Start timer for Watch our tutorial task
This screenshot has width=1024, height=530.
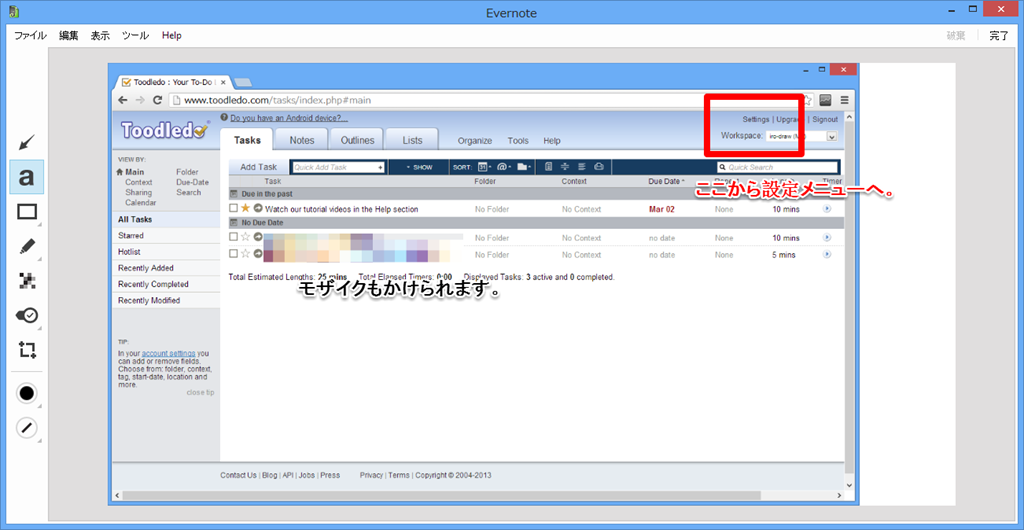tap(827, 209)
